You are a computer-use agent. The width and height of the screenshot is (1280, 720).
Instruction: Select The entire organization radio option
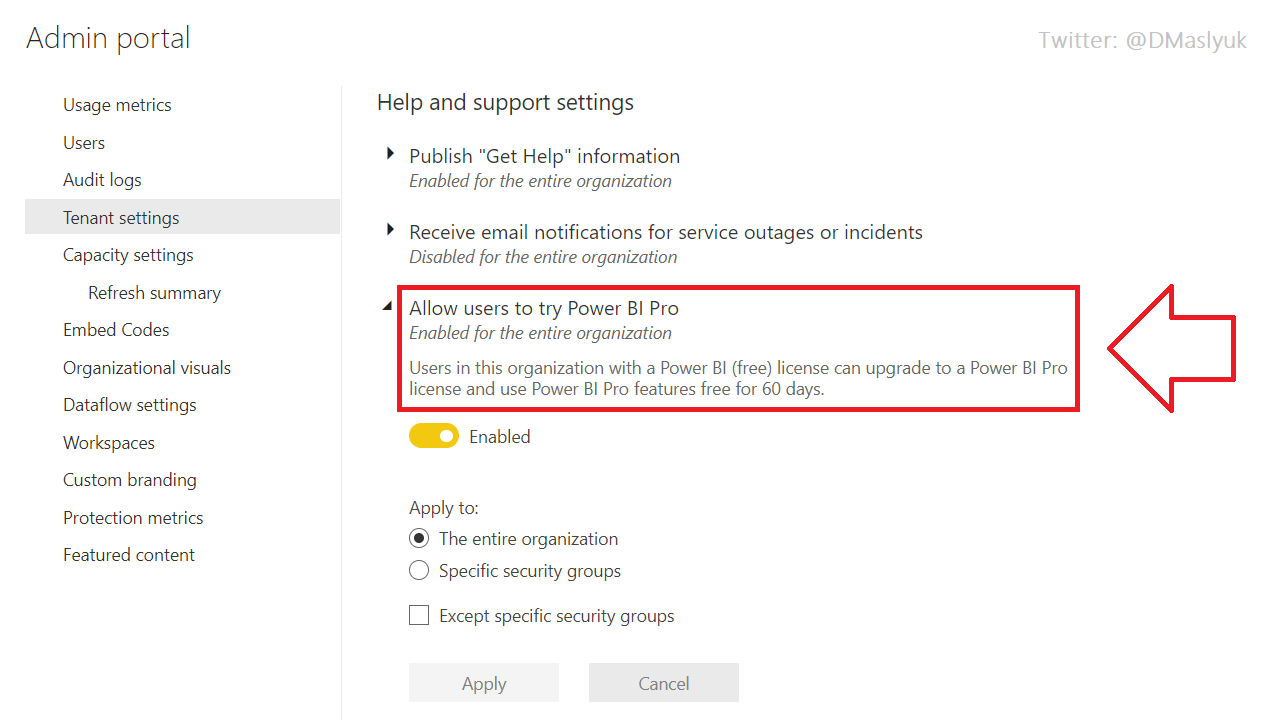click(x=419, y=539)
